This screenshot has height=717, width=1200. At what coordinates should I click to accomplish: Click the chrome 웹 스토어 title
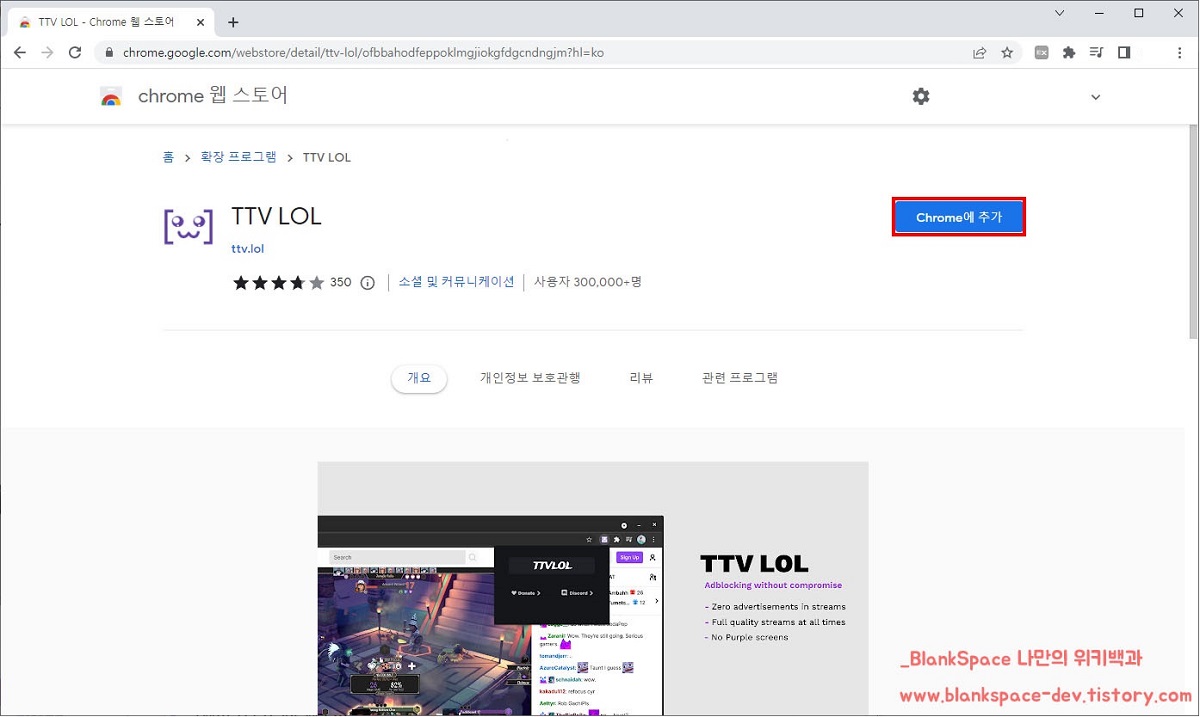(213, 95)
